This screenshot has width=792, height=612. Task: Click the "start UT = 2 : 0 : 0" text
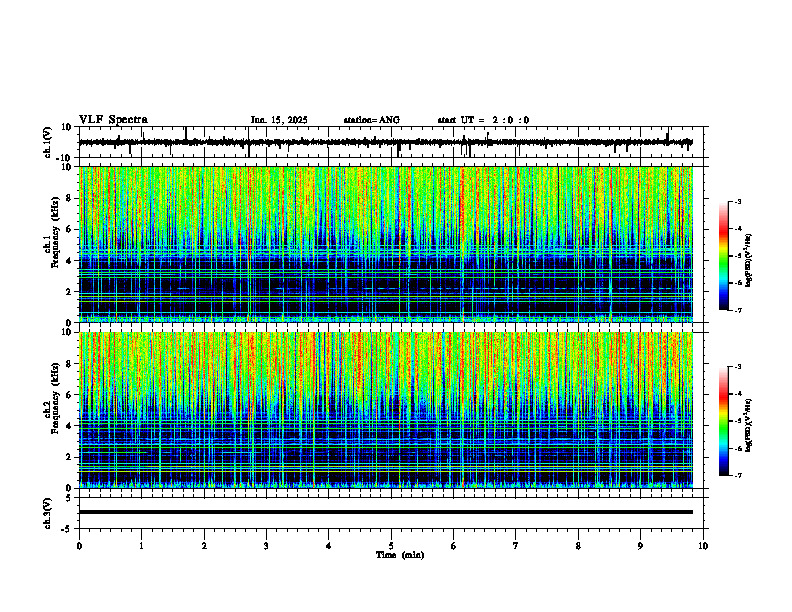tap(483, 120)
